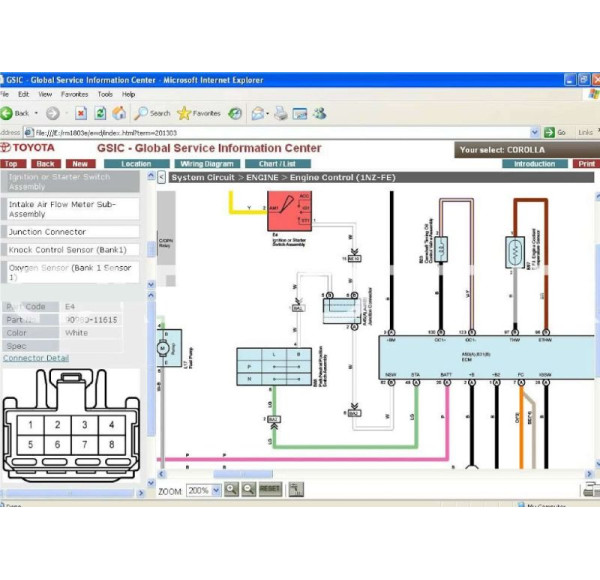Click the Introduction button
600x580 pixels.
pos(534,164)
